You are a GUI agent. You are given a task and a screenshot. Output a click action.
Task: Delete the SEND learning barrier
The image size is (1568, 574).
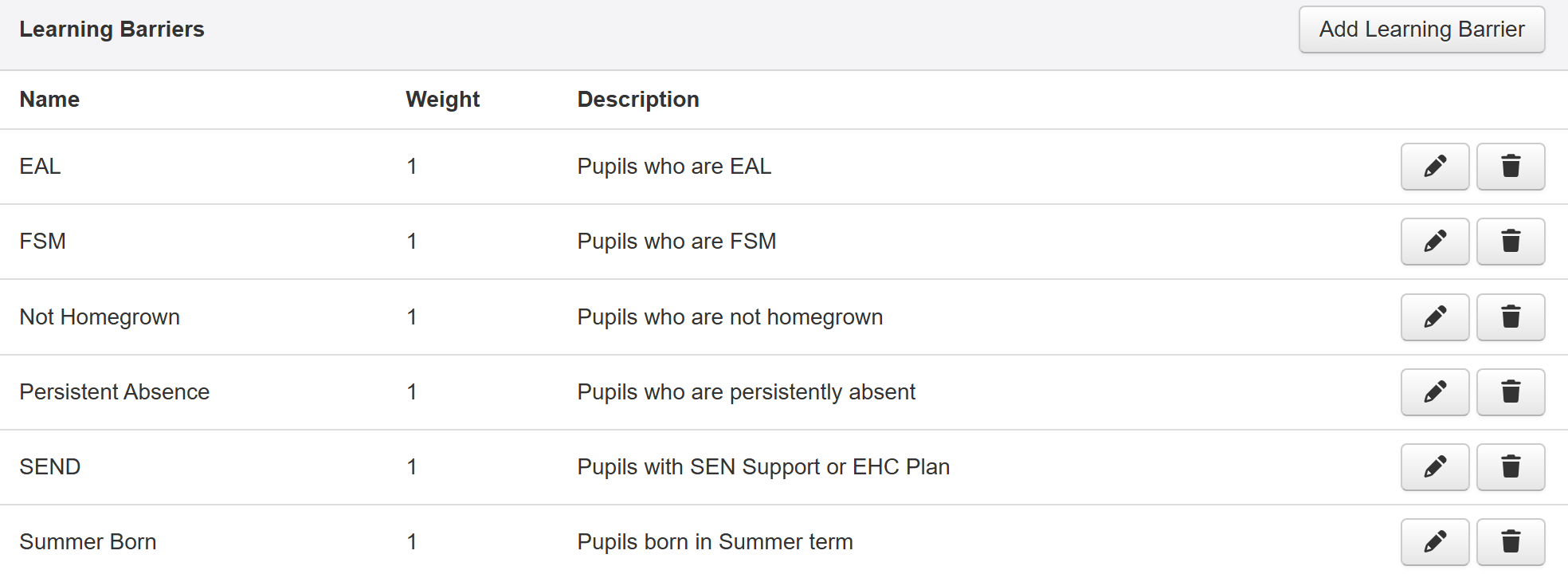(1510, 467)
